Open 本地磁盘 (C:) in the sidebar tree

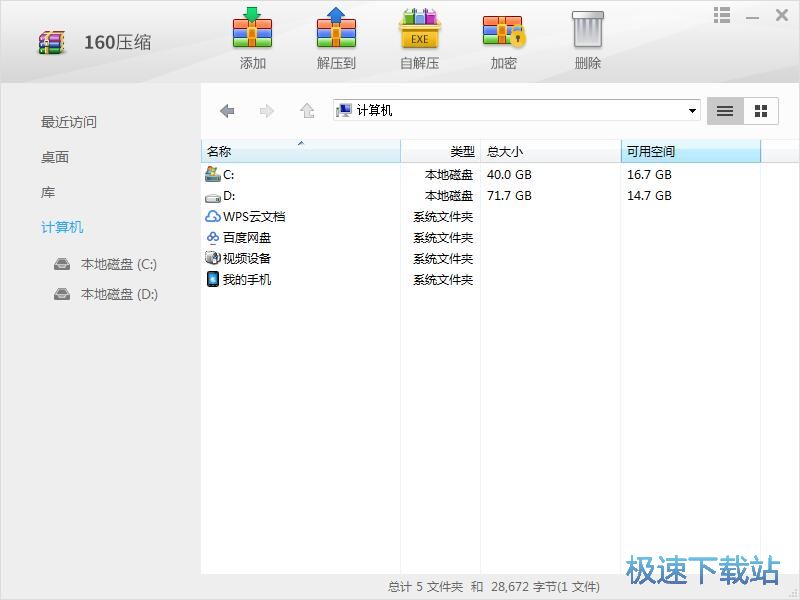[x=118, y=264]
